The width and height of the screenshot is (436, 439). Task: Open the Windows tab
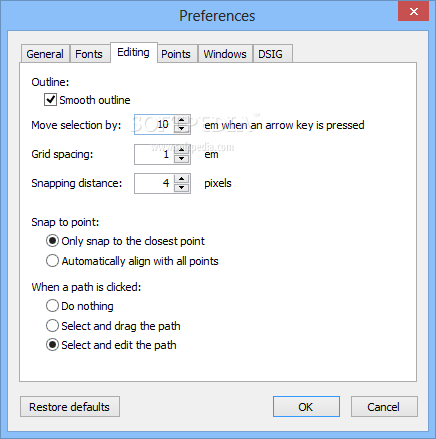(x=225, y=54)
